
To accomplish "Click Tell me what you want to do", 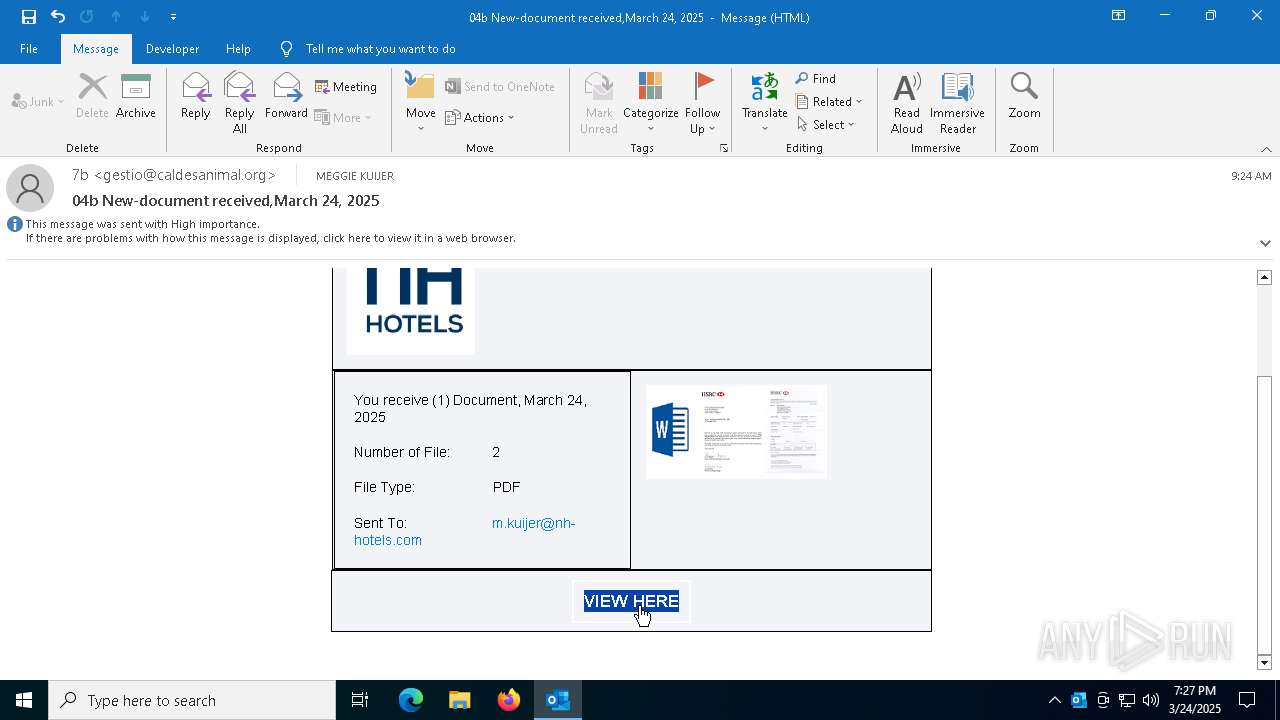I will [x=380, y=49].
